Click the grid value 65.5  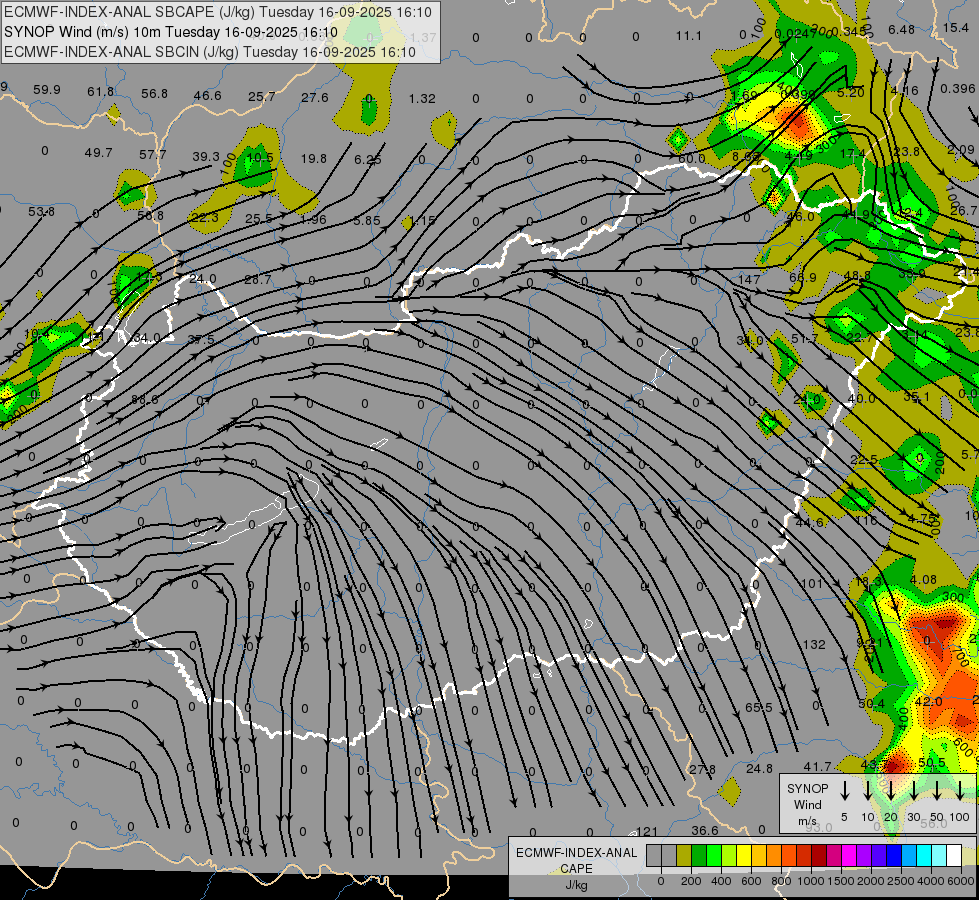click(x=759, y=708)
